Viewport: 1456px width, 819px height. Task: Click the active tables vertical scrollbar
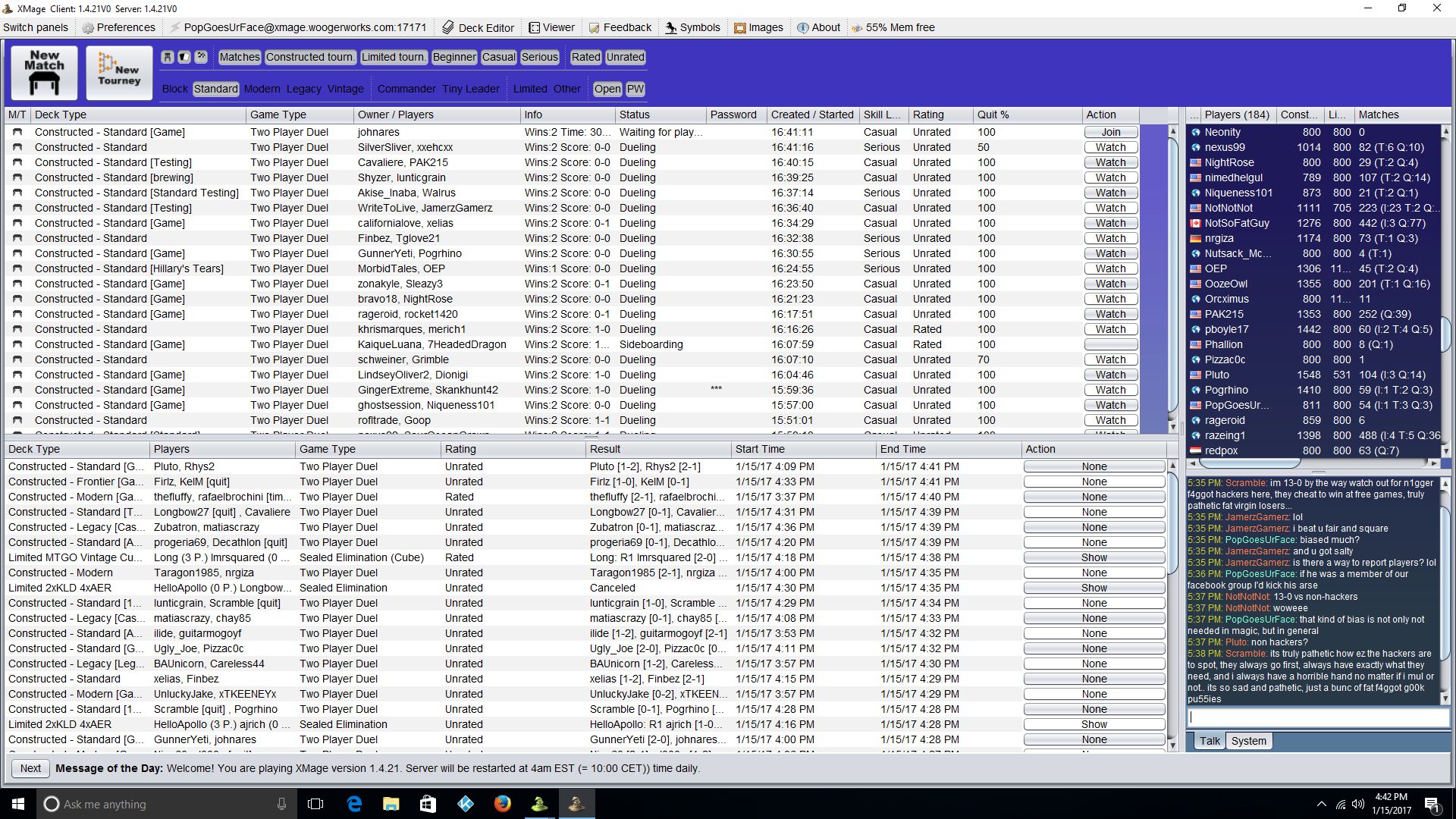[x=1172, y=279]
